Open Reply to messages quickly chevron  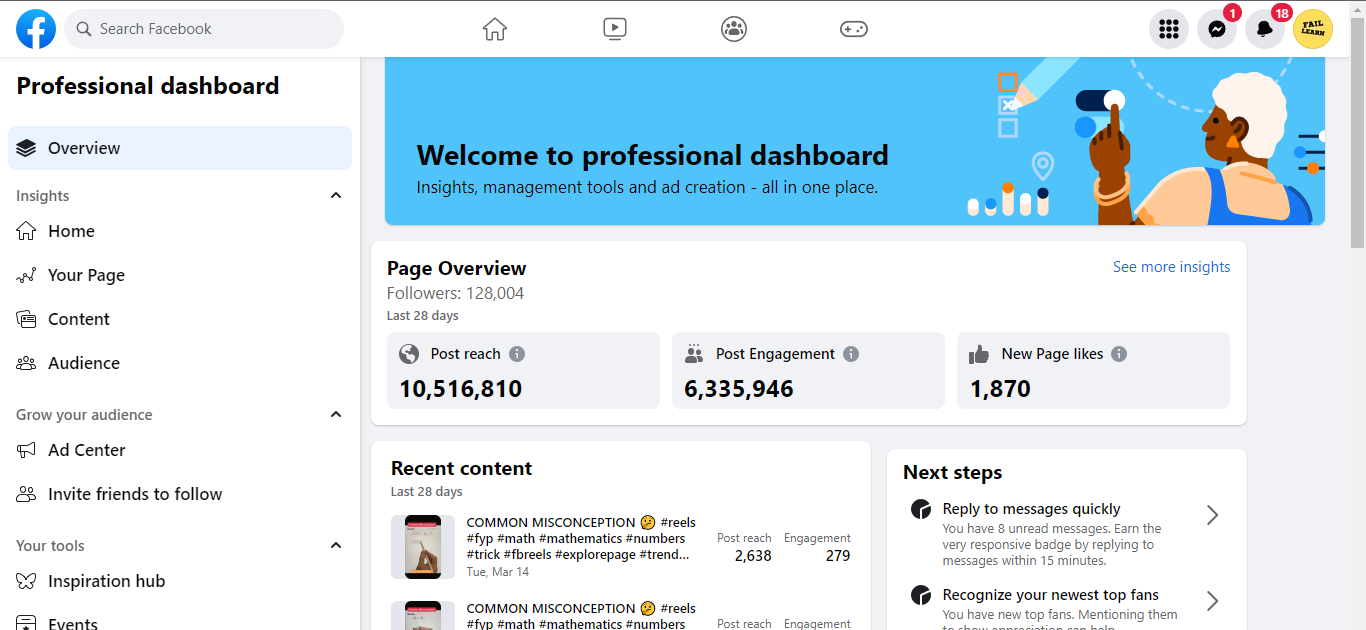[1212, 515]
